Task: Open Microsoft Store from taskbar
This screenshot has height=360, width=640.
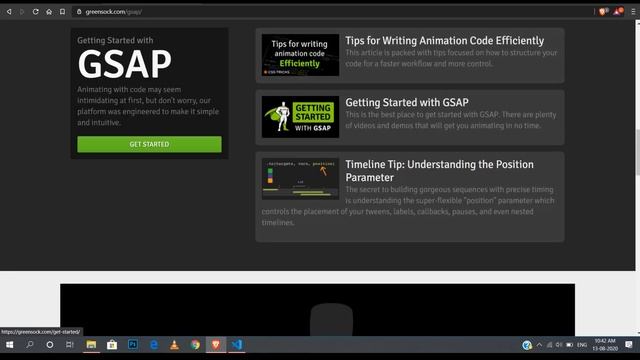Action: [112, 345]
